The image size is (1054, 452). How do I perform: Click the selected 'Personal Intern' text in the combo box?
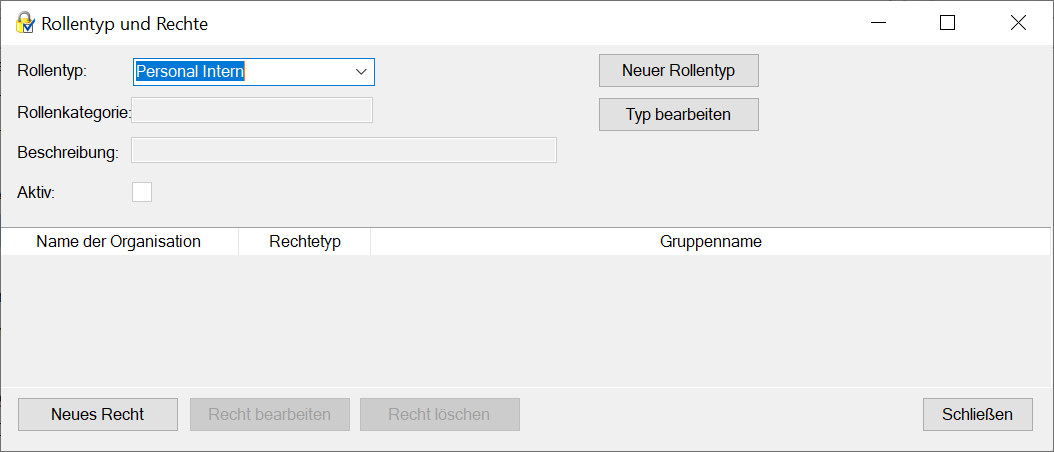(190, 71)
